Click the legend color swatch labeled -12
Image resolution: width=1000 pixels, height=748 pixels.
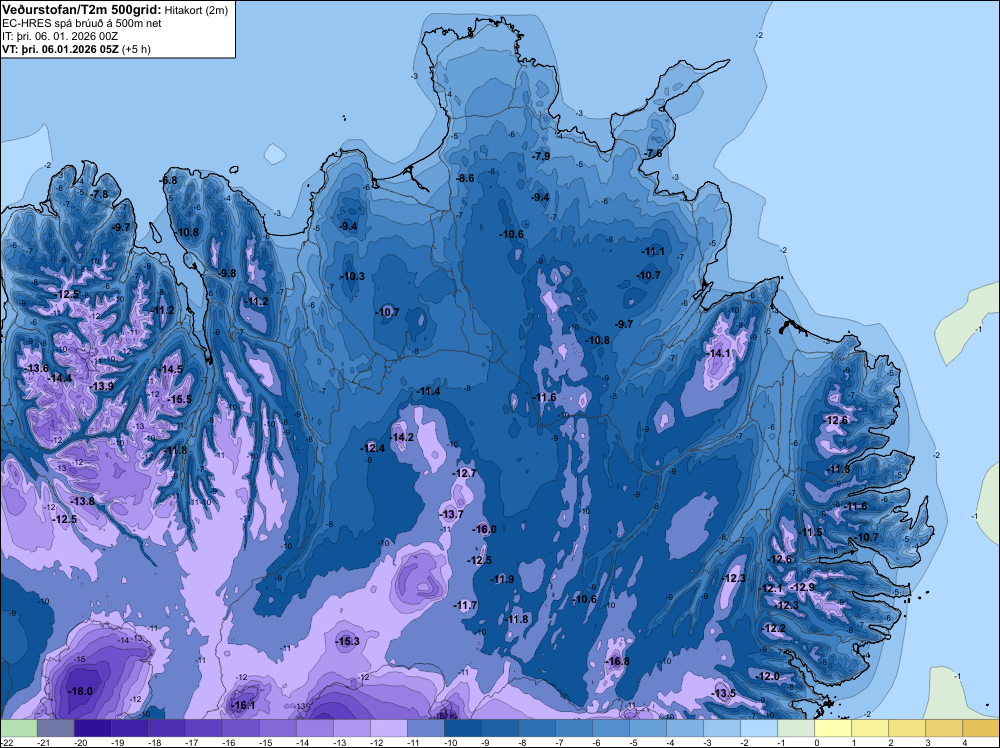(x=388, y=728)
